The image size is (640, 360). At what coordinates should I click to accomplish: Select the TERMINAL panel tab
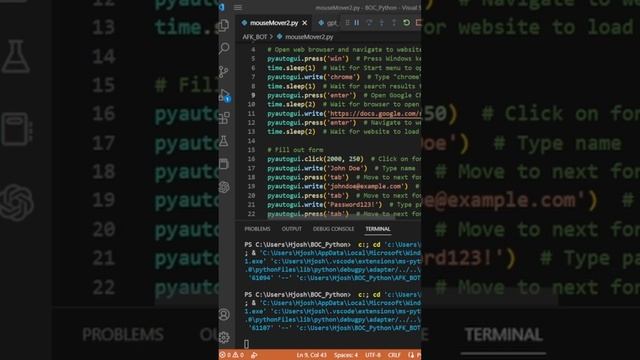pos(378,229)
